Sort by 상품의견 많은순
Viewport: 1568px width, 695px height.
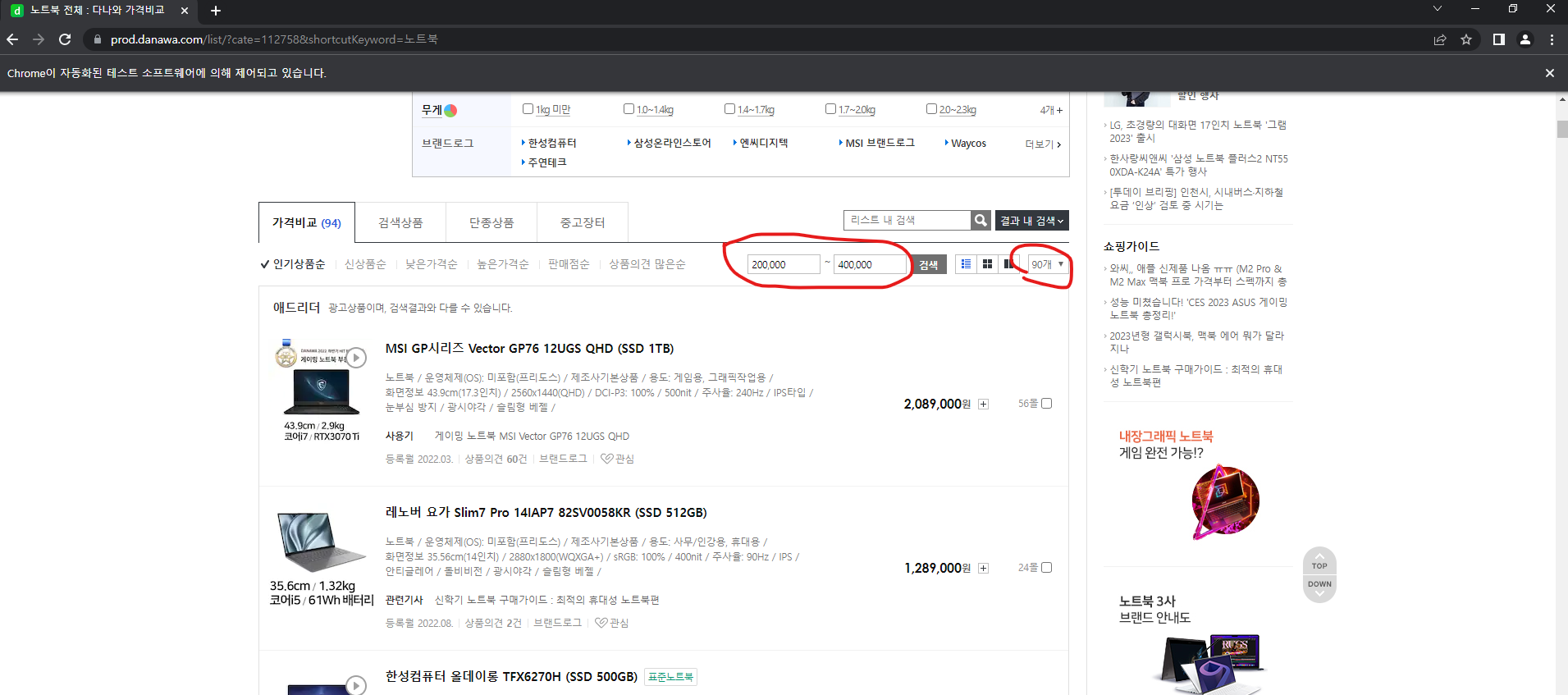[647, 264]
